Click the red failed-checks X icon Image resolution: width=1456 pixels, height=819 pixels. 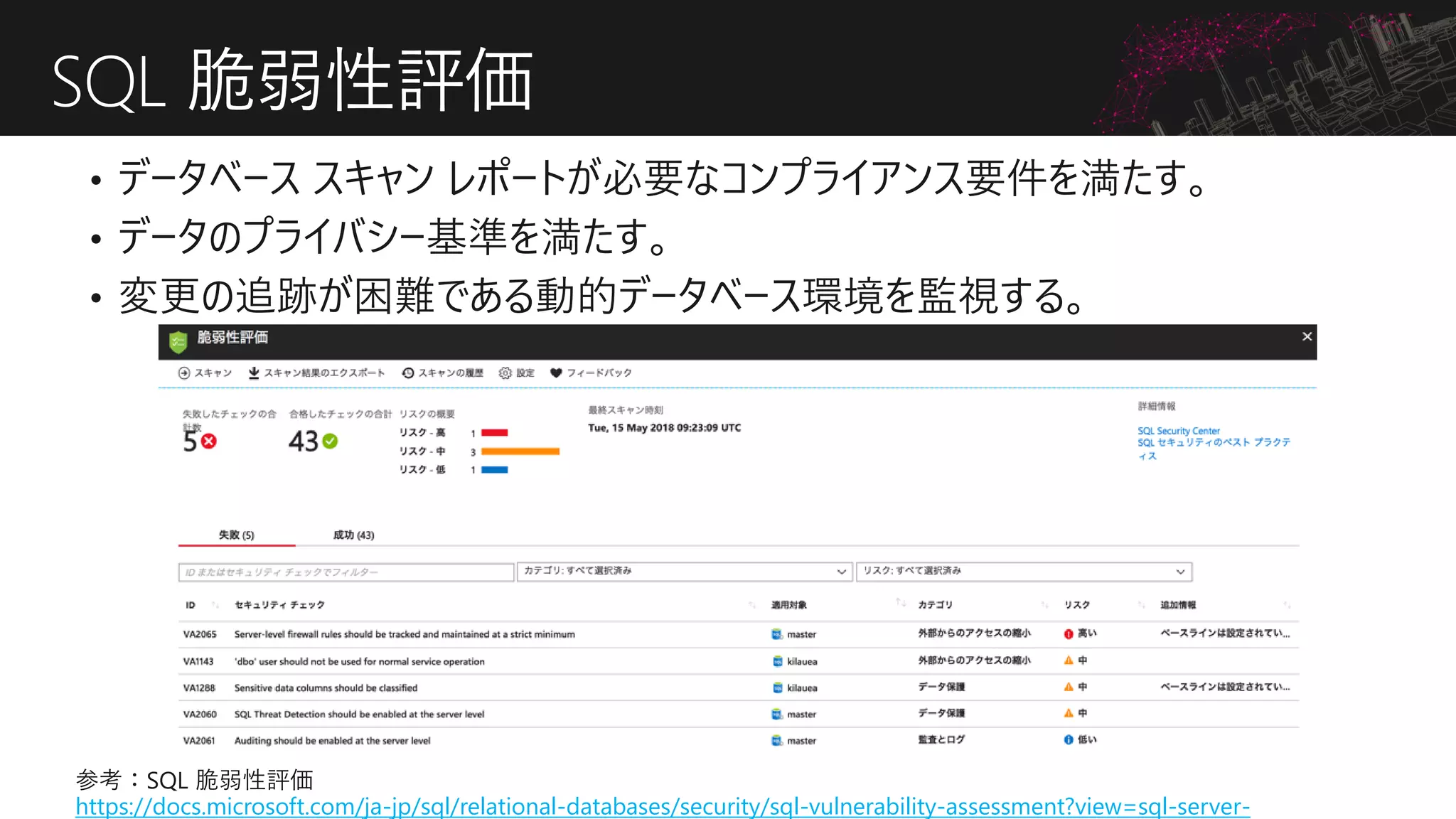[x=209, y=441]
